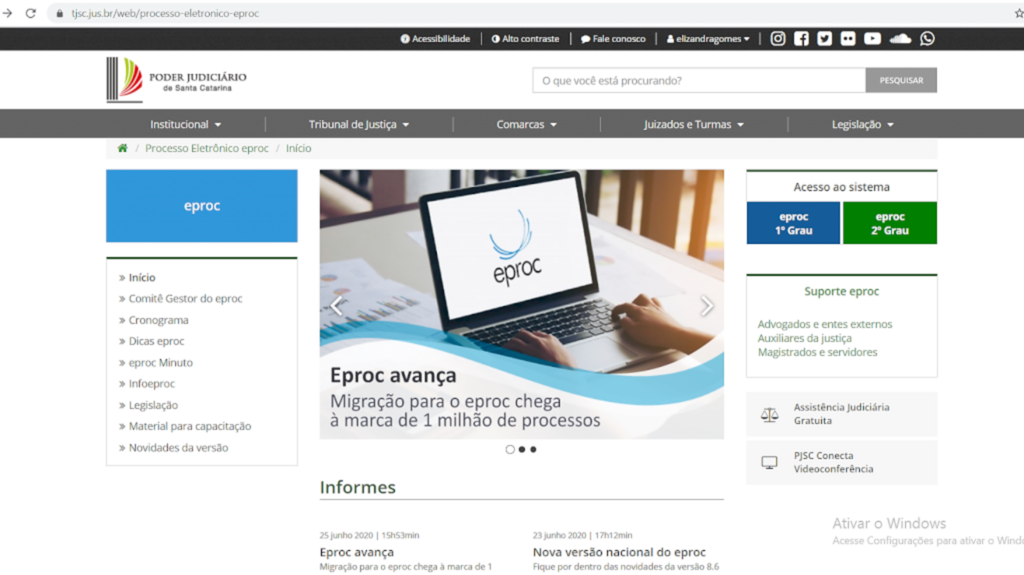Click the blue eproc banner button
The height and width of the screenshot is (575, 1024).
[202, 206]
